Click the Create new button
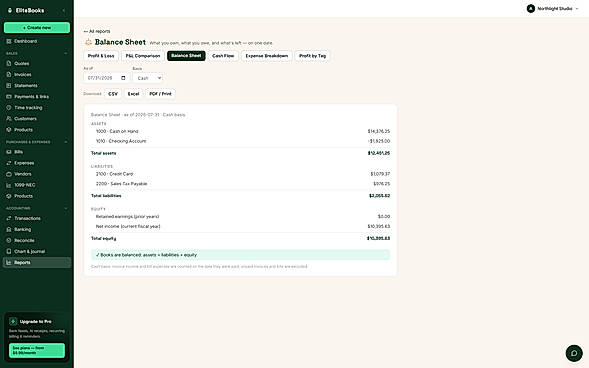 coord(37,27)
